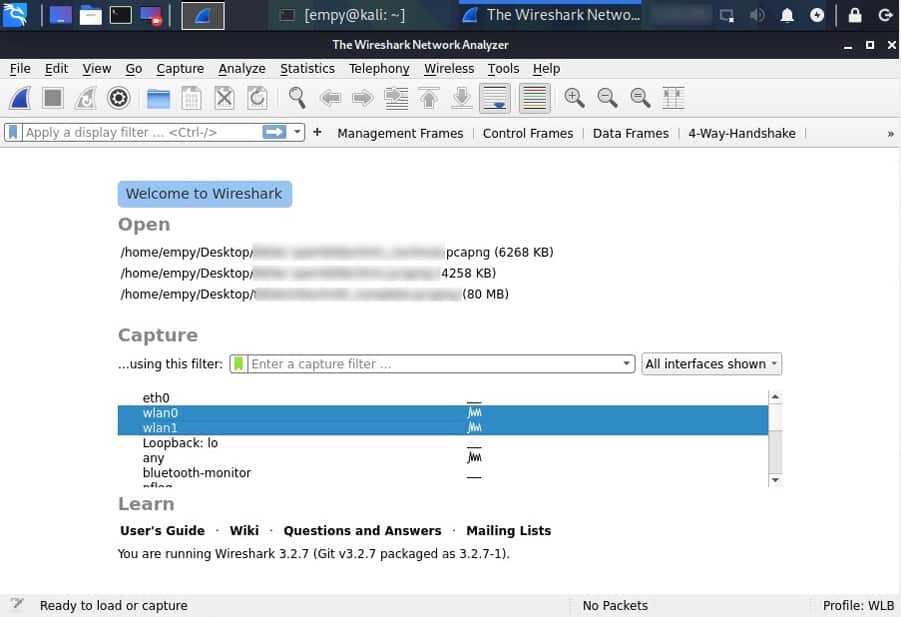This screenshot has width=901, height=617.
Task: Apply the Data Frames filter button
Action: [630, 133]
